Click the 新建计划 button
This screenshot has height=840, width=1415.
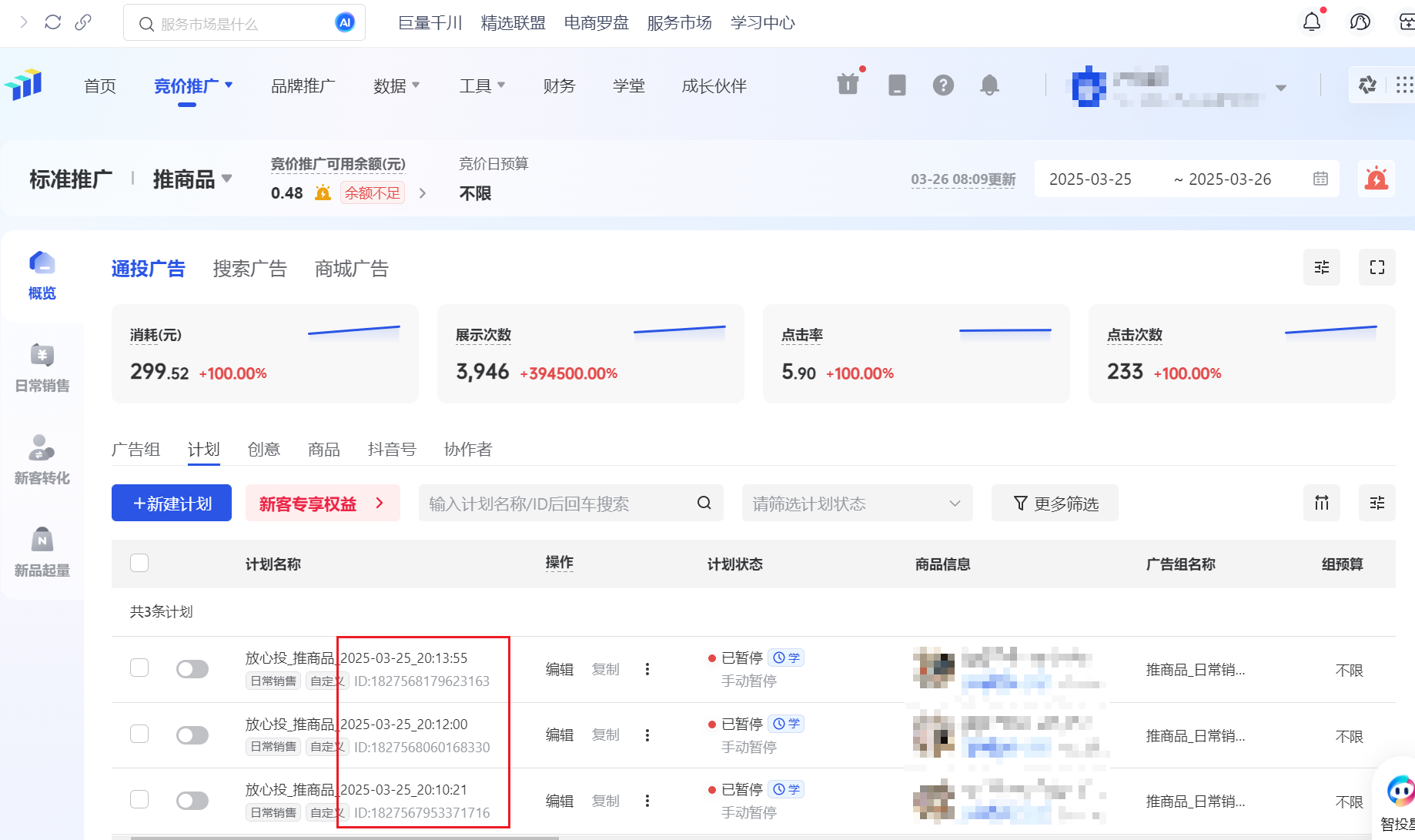click(x=172, y=504)
